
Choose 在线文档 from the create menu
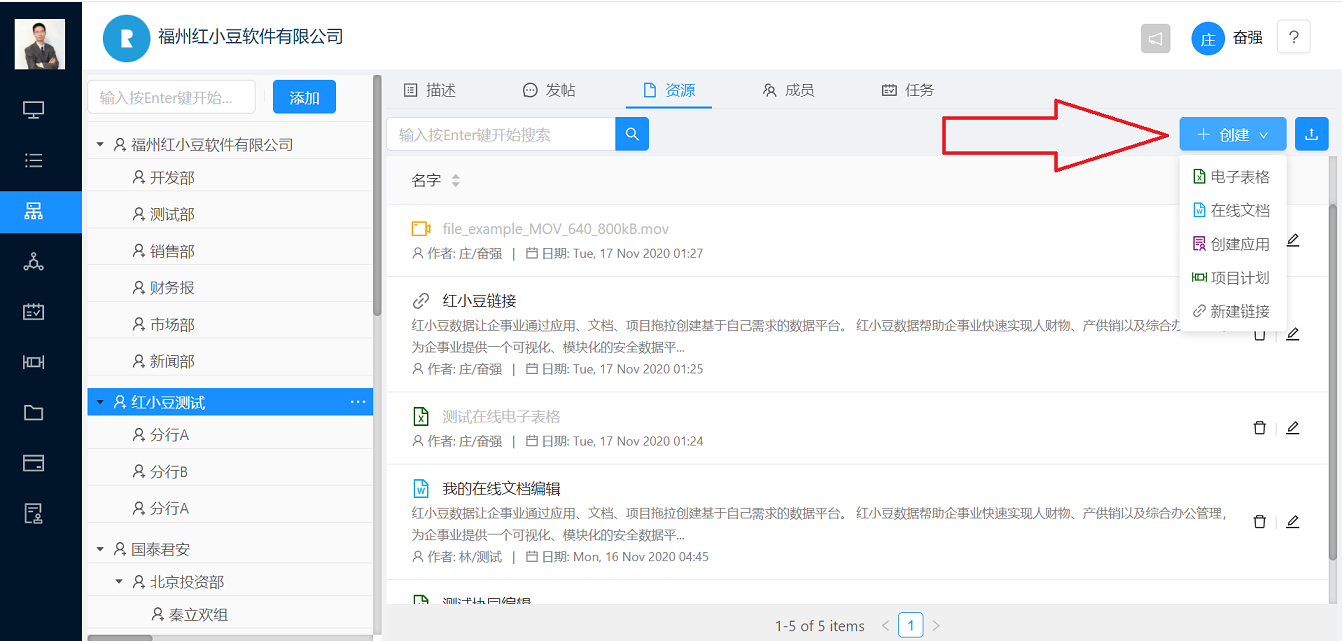[x=1233, y=210]
